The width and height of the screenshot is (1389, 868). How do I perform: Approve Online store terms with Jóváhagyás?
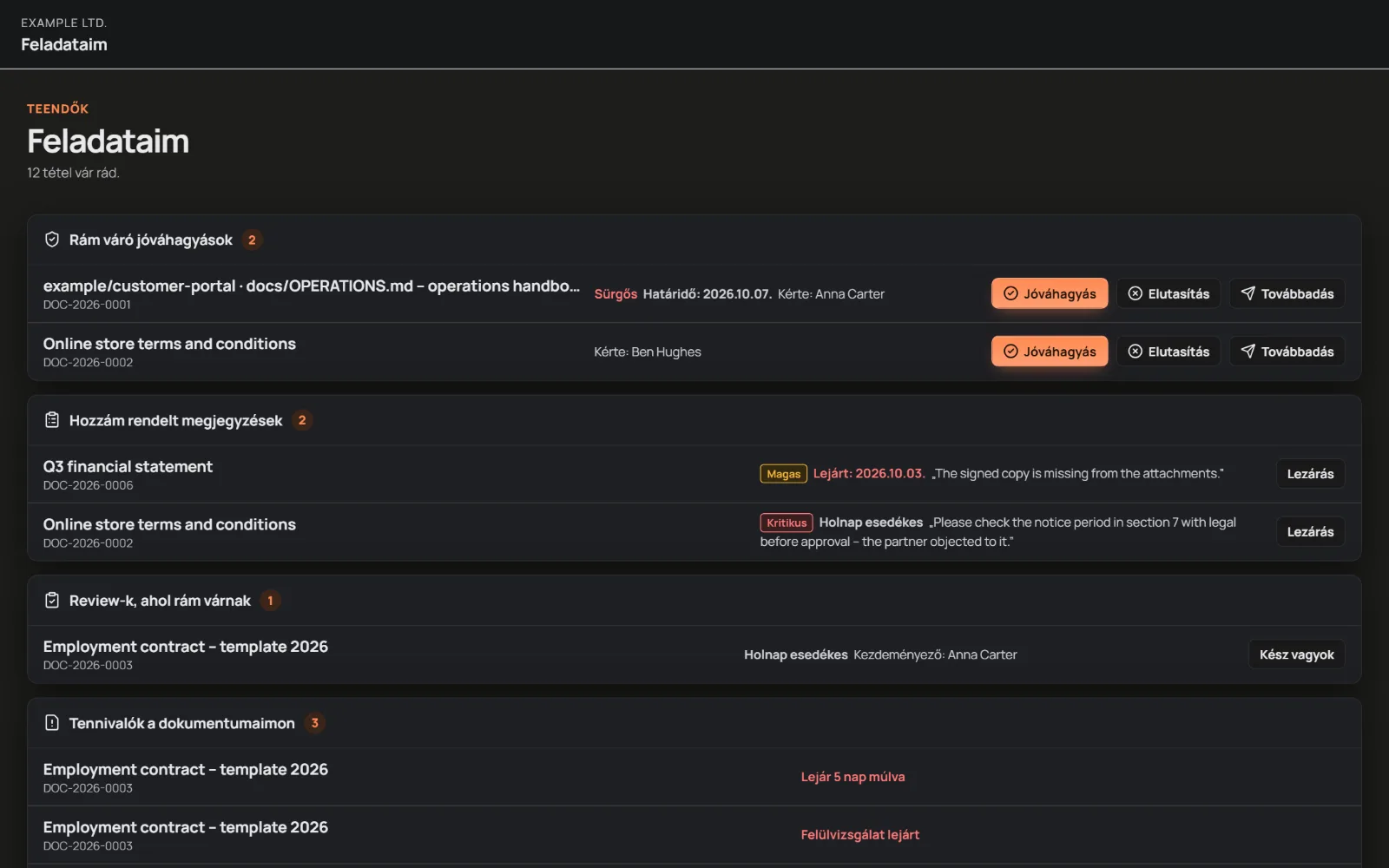pos(1050,352)
